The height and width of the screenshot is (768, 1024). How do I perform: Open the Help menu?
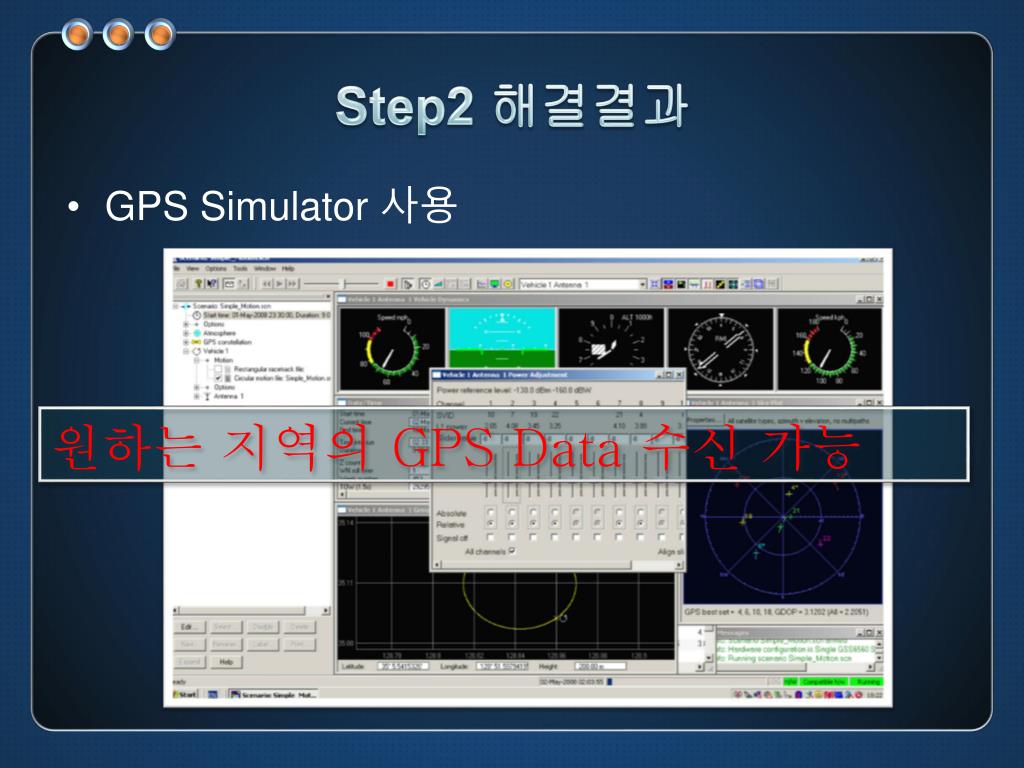coord(288,268)
